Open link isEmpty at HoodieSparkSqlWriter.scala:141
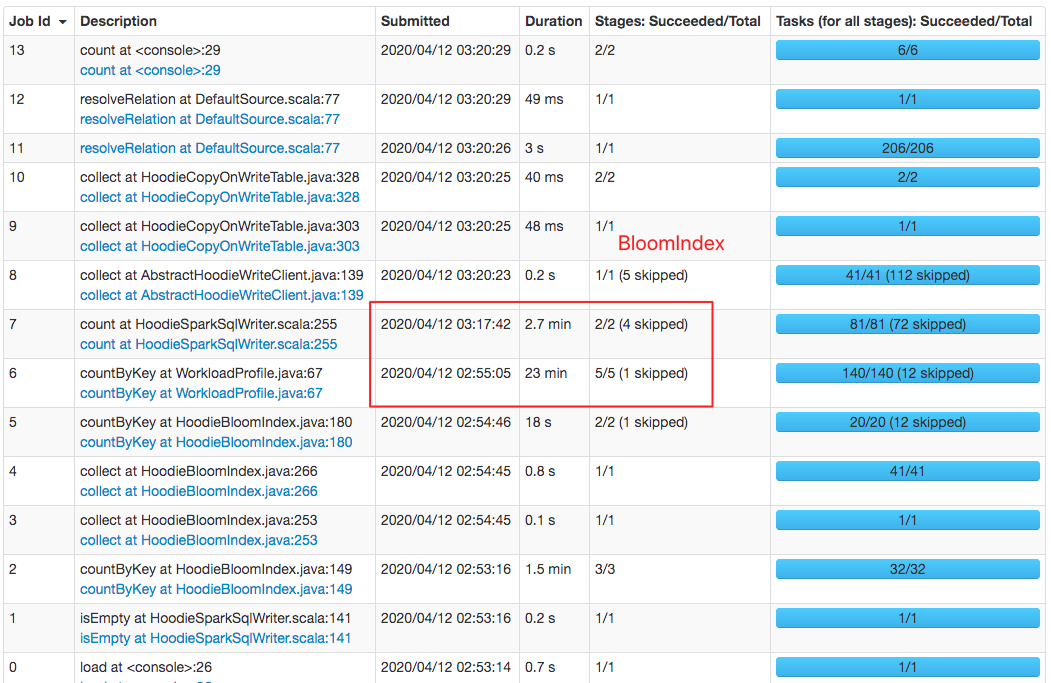 pos(215,638)
